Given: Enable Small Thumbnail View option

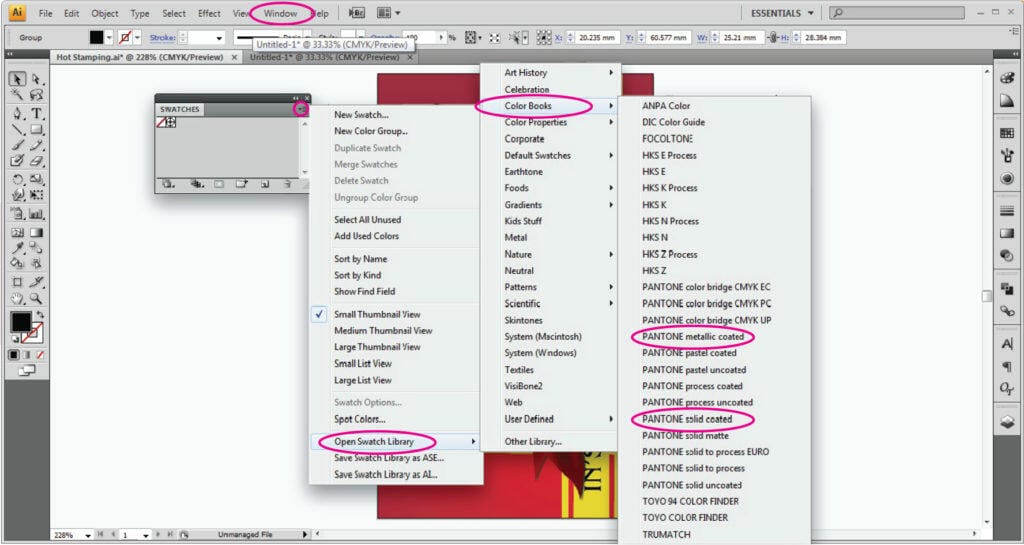Looking at the screenshot, I should 376,313.
